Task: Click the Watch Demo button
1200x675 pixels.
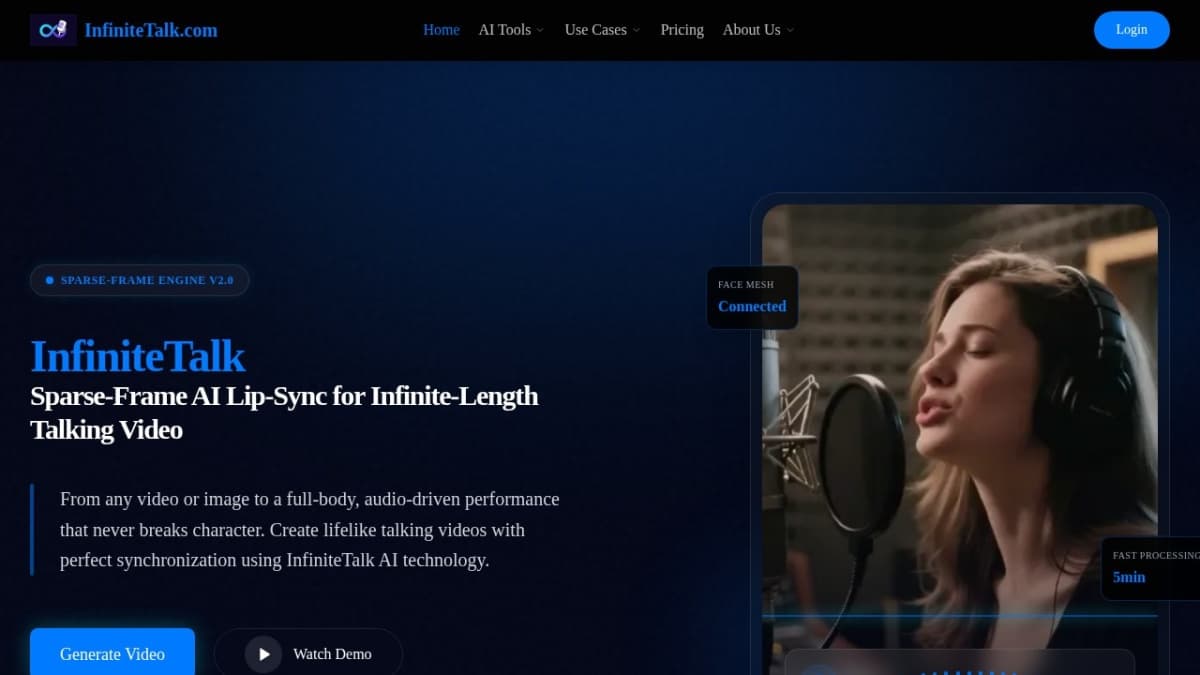Action: point(308,653)
